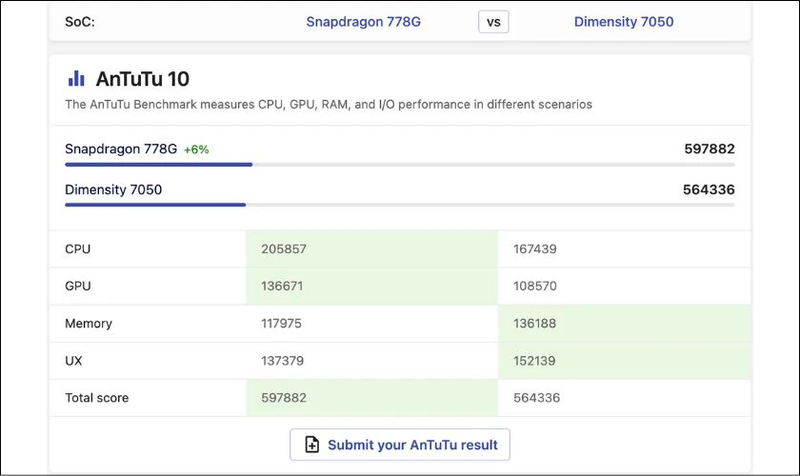
Task: Open the Snapdragon 778G SoC link
Action: click(x=363, y=22)
